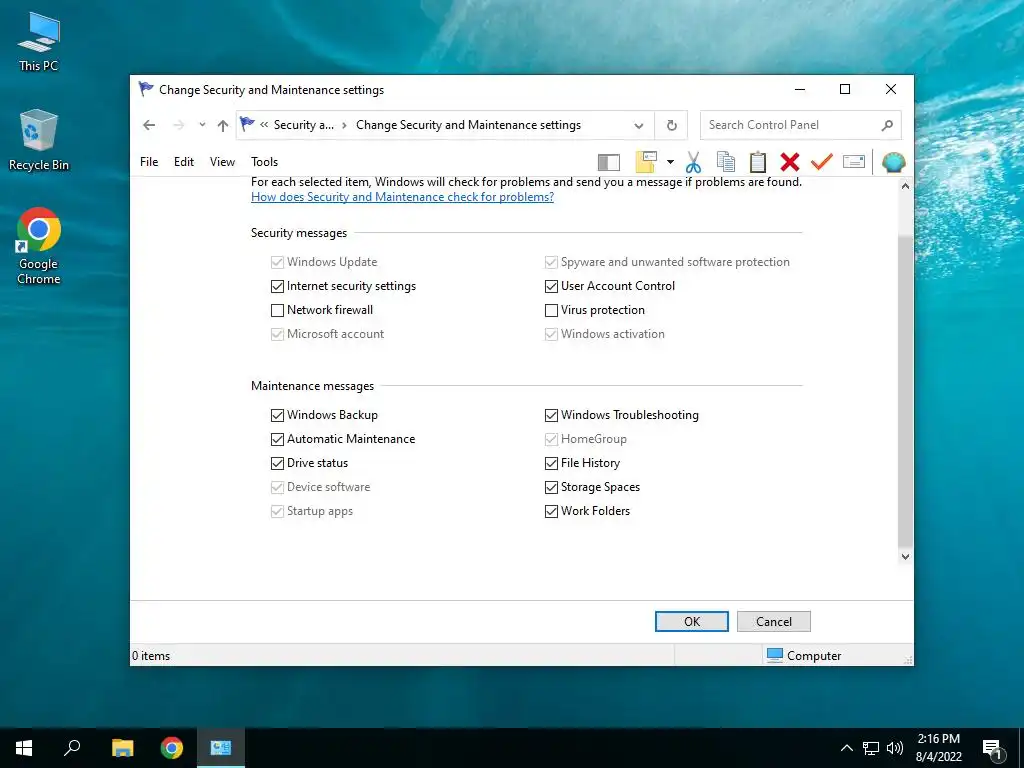Click the Copy toolbar icon
This screenshot has height=768, width=1024.
click(726, 162)
